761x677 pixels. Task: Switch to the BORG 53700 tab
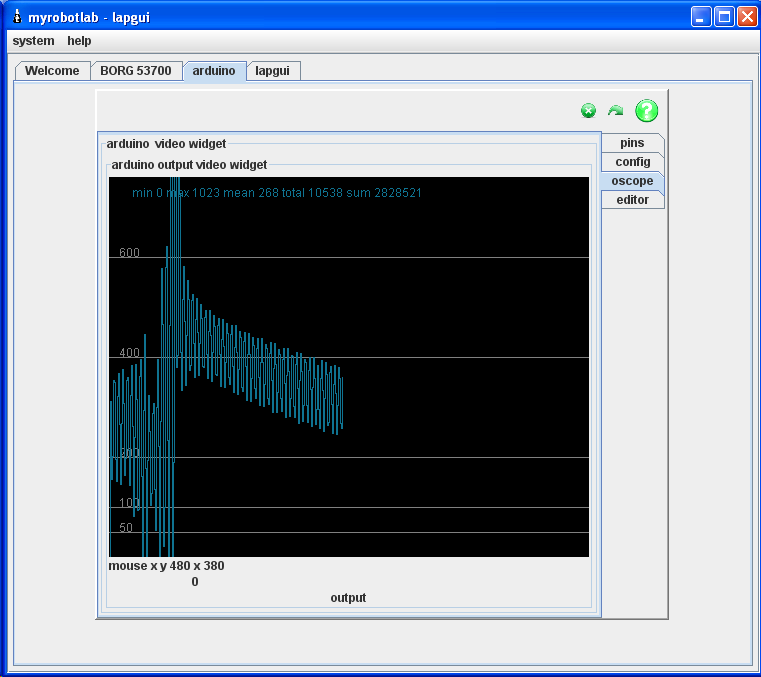(x=136, y=71)
